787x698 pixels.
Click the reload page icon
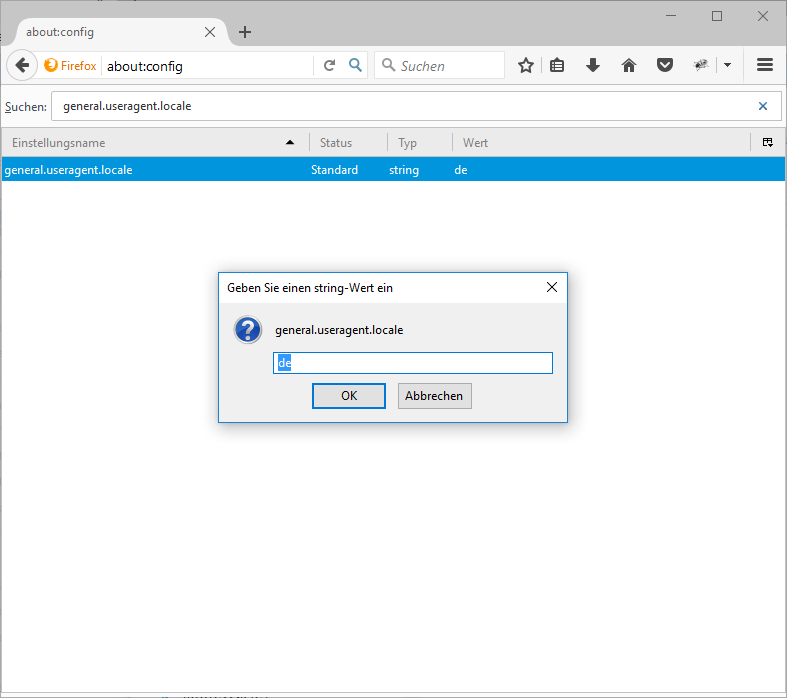(329, 66)
